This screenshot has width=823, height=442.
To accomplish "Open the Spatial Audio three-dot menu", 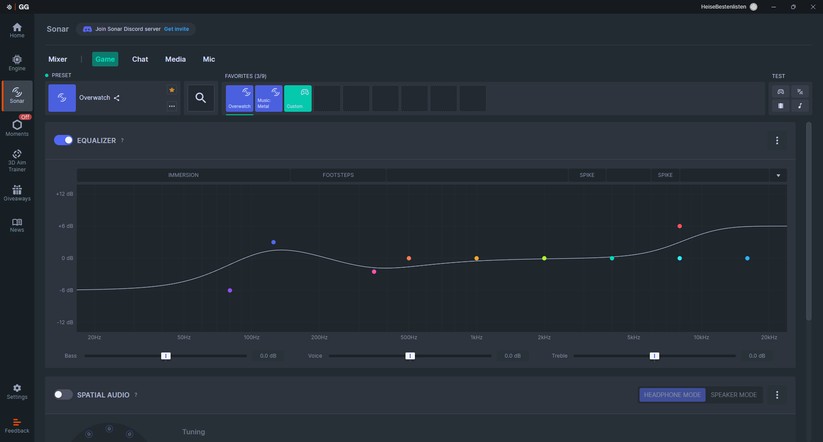I will [x=777, y=395].
